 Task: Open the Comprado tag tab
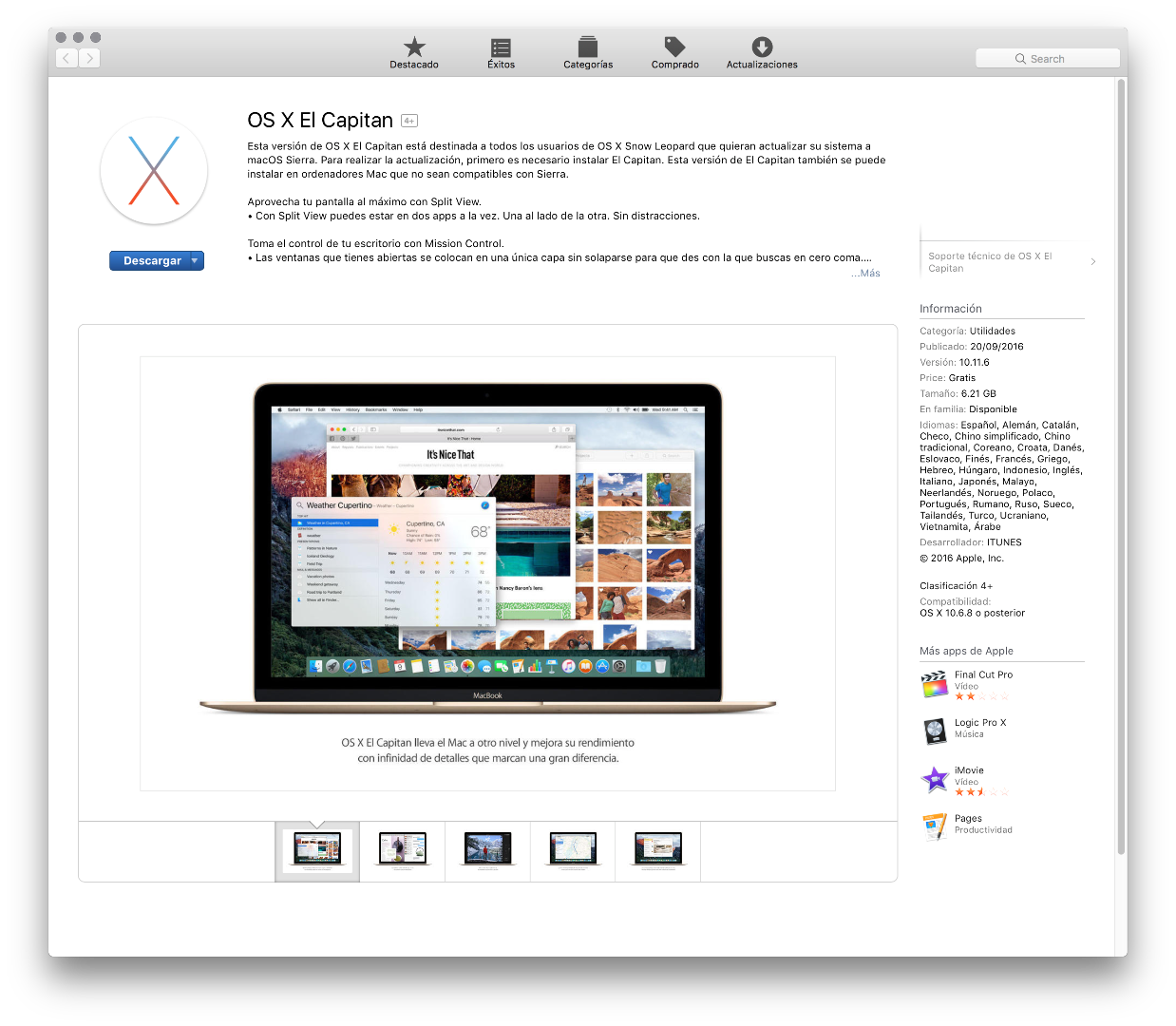pyautogui.click(x=674, y=53)
